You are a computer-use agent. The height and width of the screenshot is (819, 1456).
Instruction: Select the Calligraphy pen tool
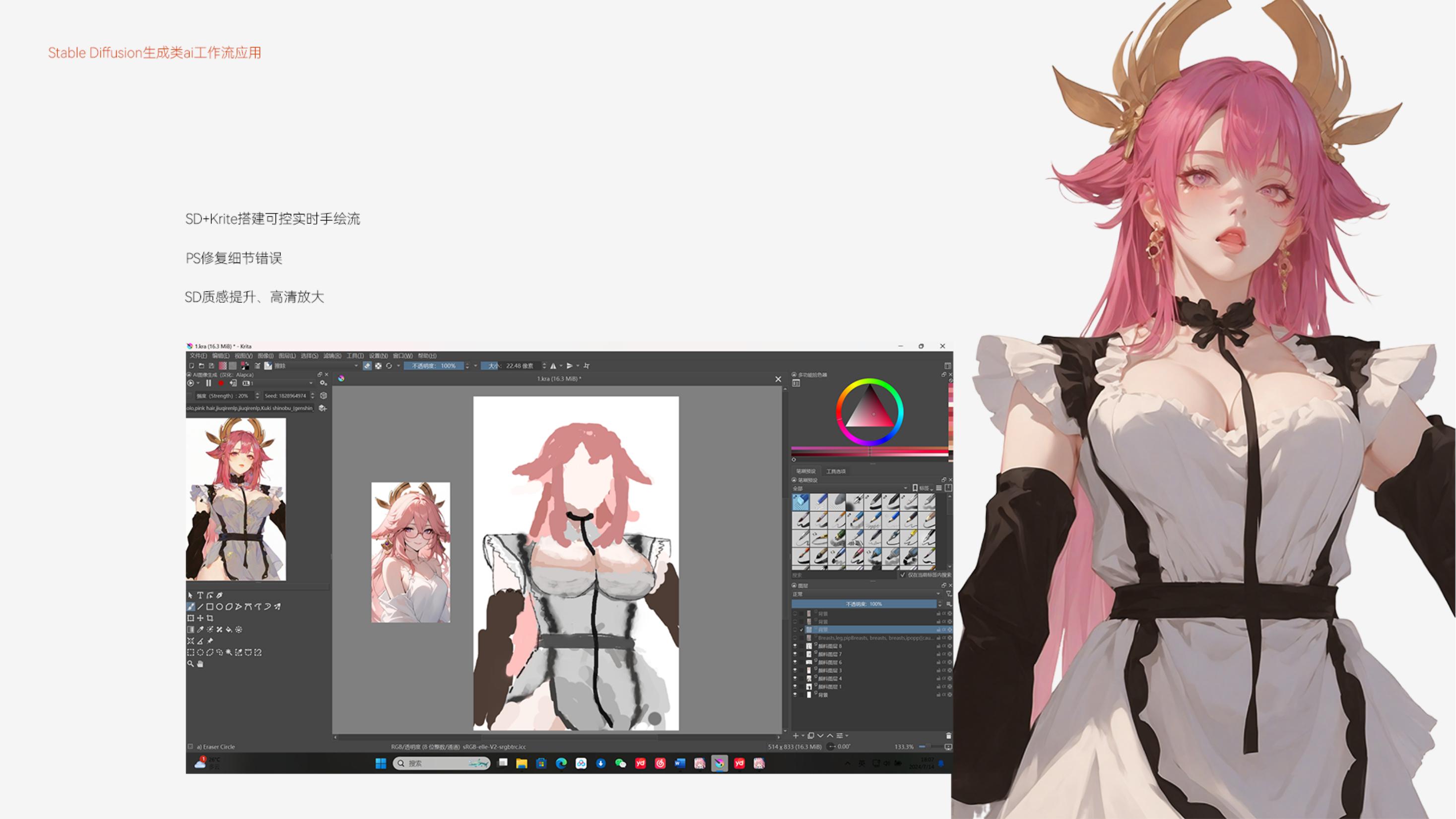click(219, 595)
